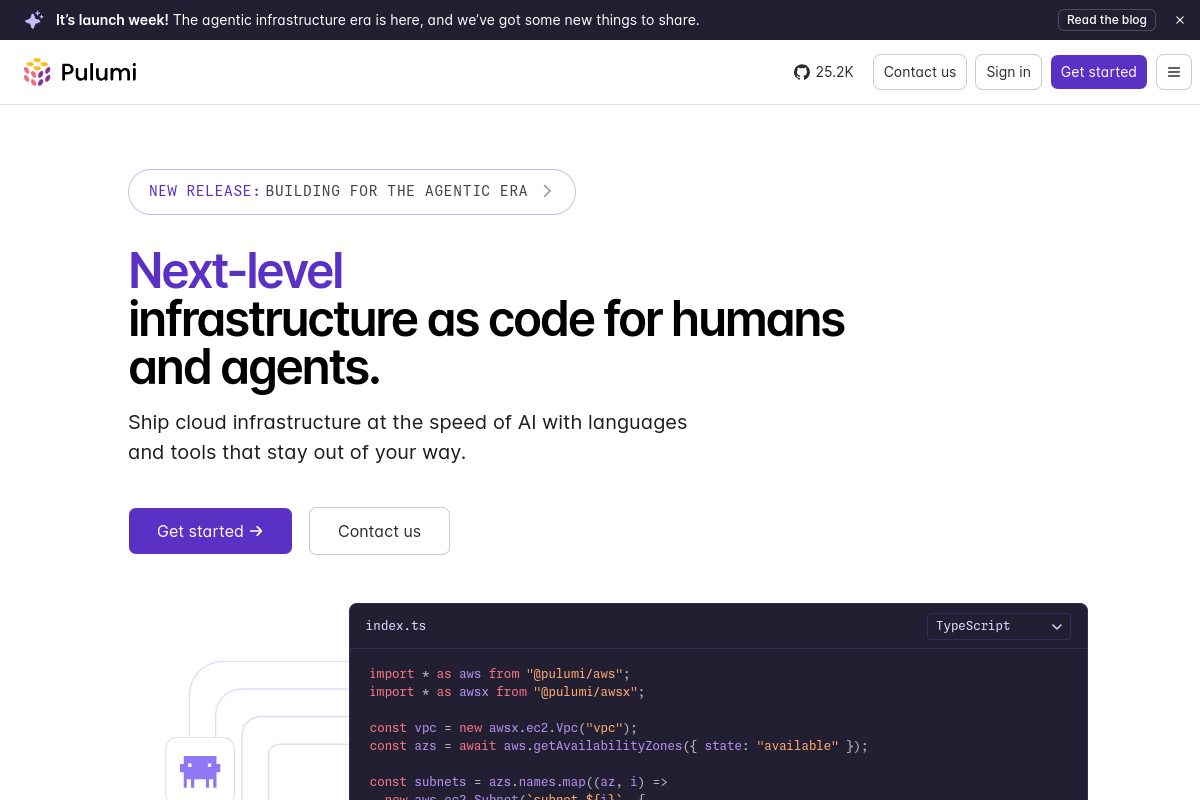Click the 'Sign in' button
The image size is (1200, 800).
[1008, 72]
